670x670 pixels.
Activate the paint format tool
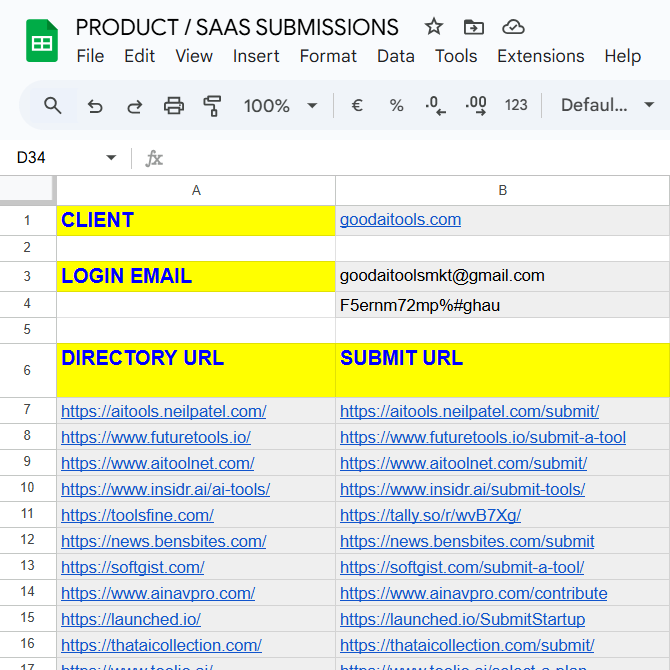point(212,106)
